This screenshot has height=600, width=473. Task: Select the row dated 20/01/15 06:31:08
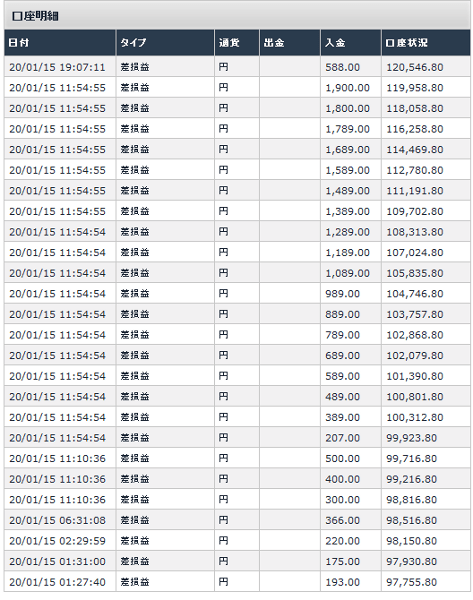tap(237, 520)
